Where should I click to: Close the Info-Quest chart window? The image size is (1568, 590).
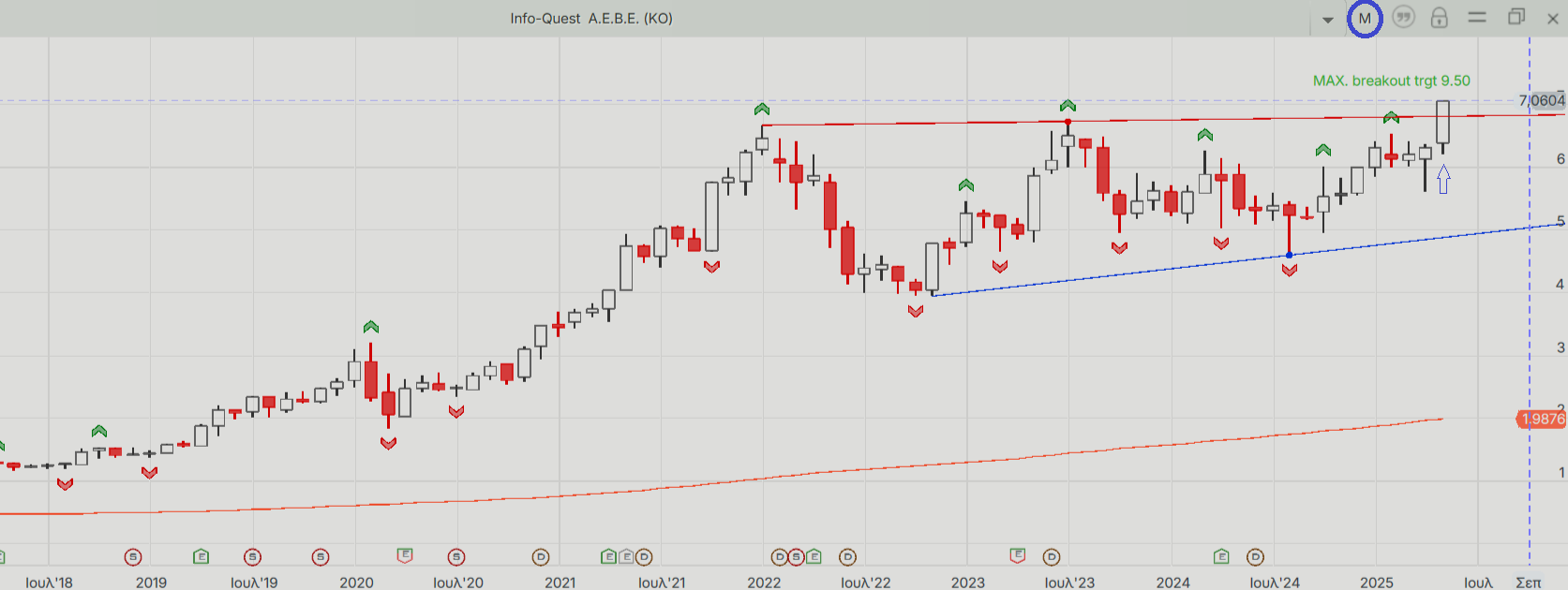coord(1552,18)
